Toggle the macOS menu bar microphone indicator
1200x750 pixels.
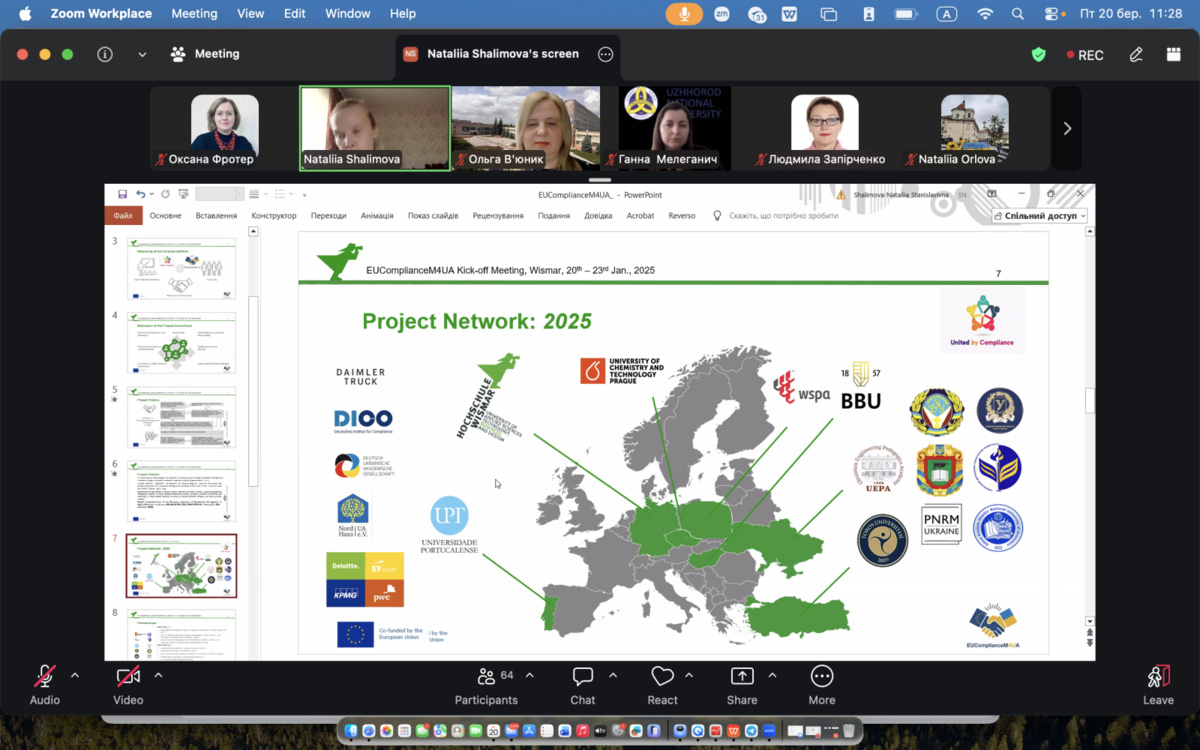click(685, 14)
